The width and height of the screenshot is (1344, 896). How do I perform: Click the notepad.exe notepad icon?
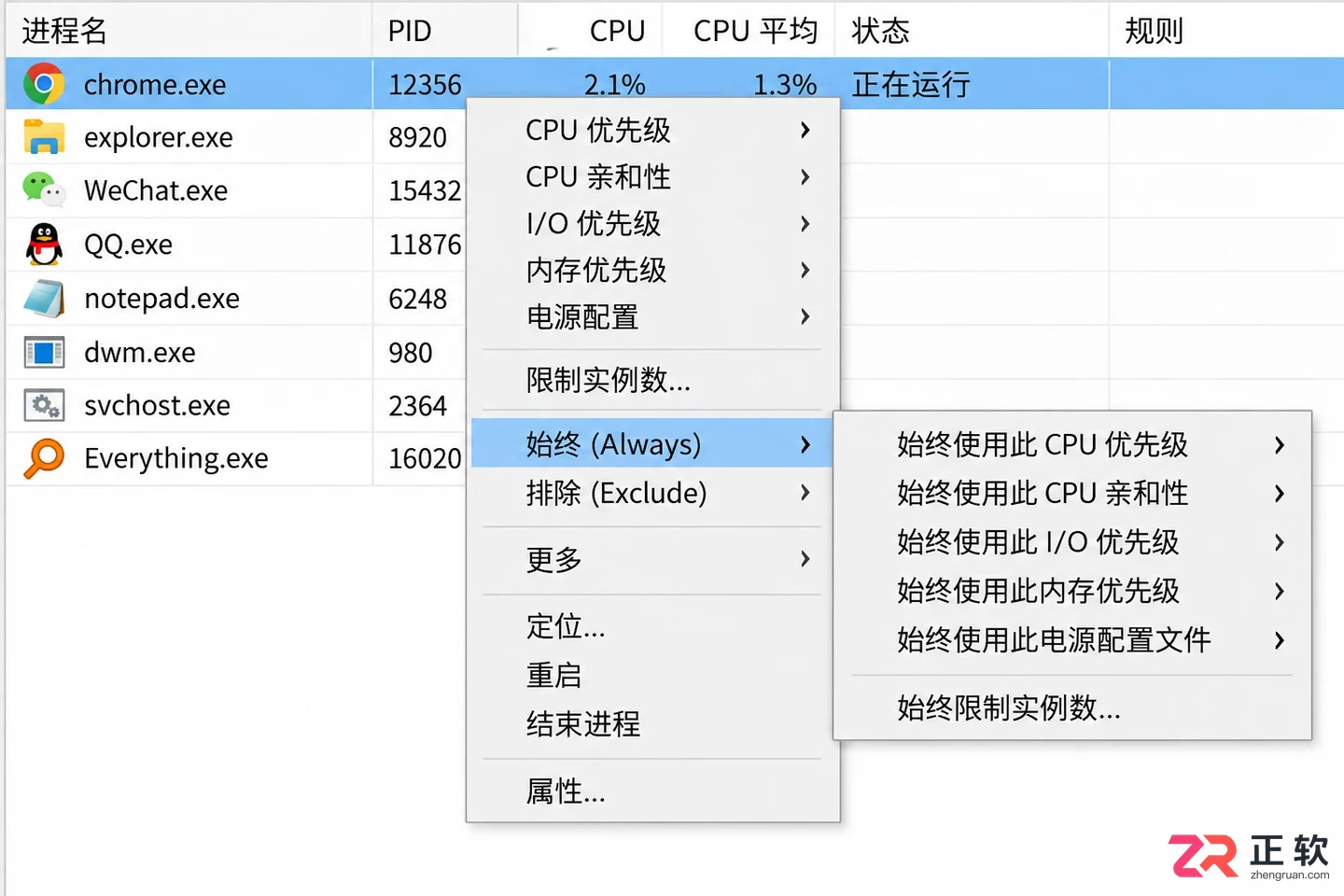click(x=44, y=299)
